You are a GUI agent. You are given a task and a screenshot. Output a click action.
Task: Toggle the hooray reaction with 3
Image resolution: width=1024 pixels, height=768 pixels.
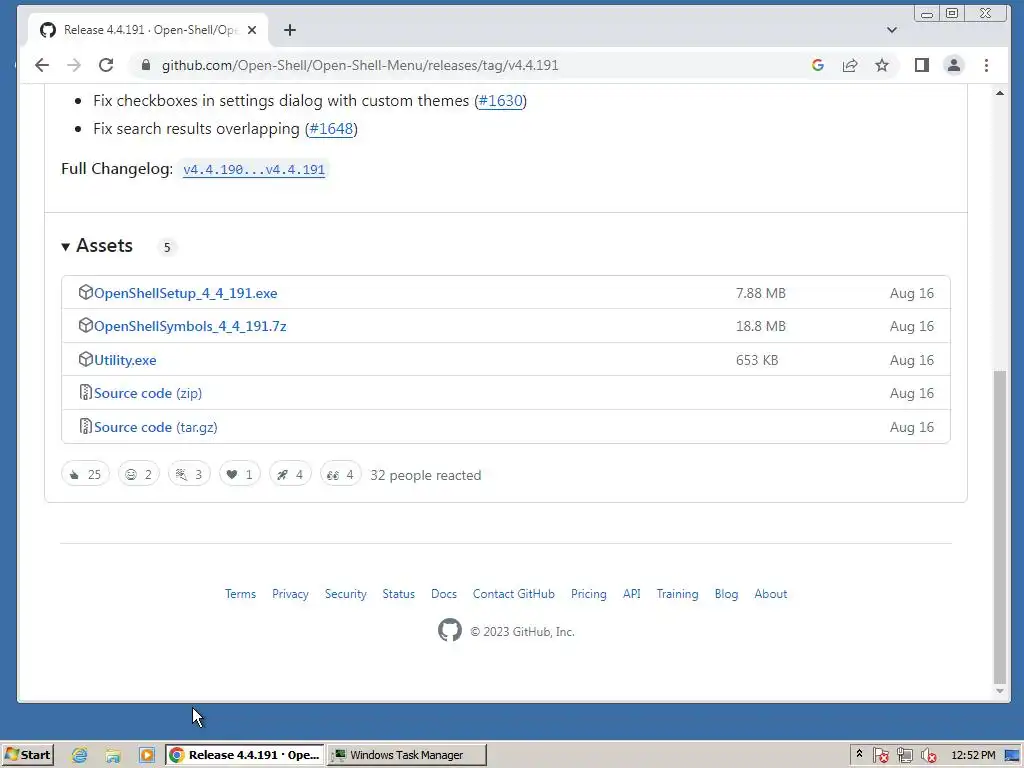189,474
